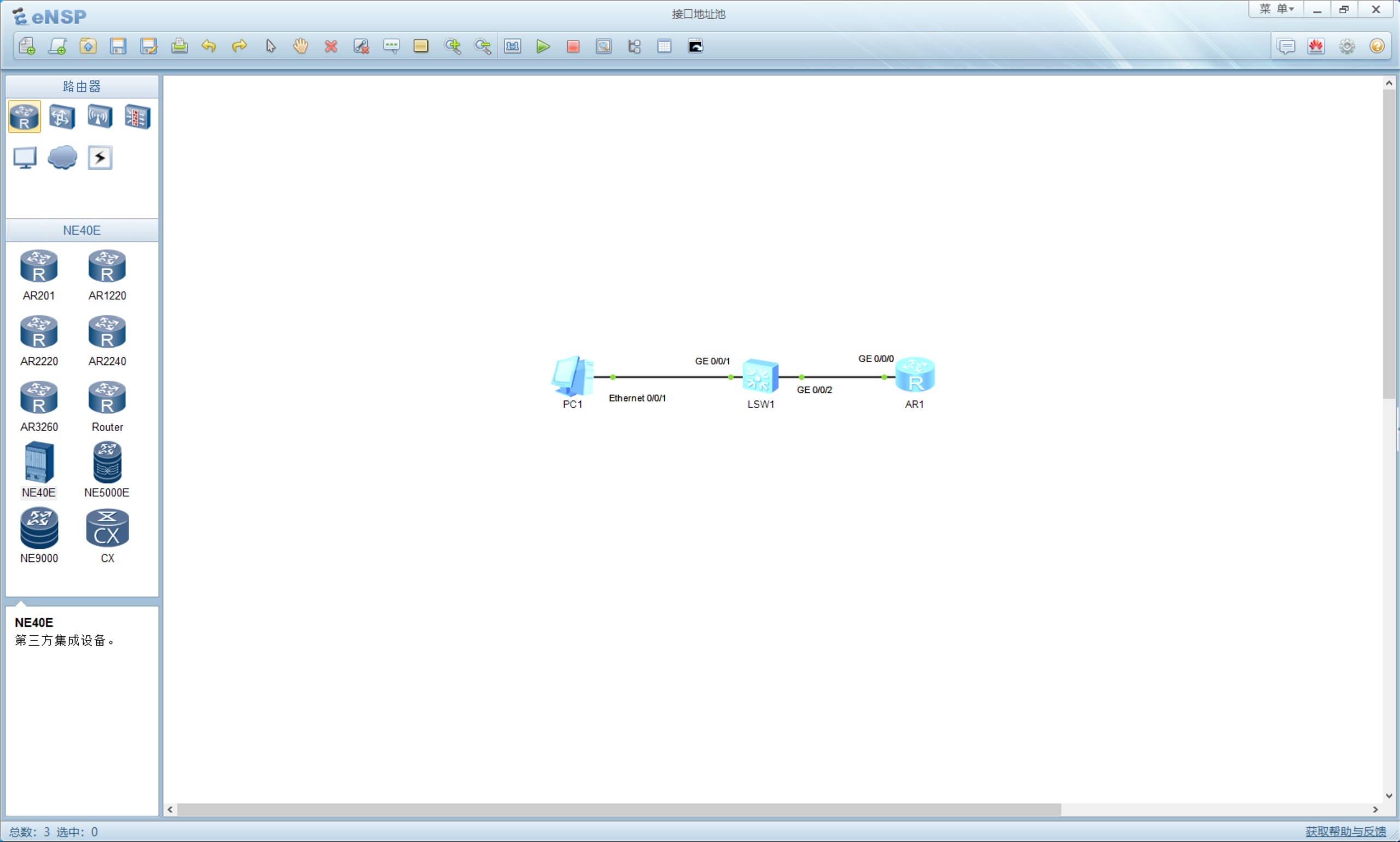Click the new topology icon
Screen dimensions: 1400x842
point(27,46)
